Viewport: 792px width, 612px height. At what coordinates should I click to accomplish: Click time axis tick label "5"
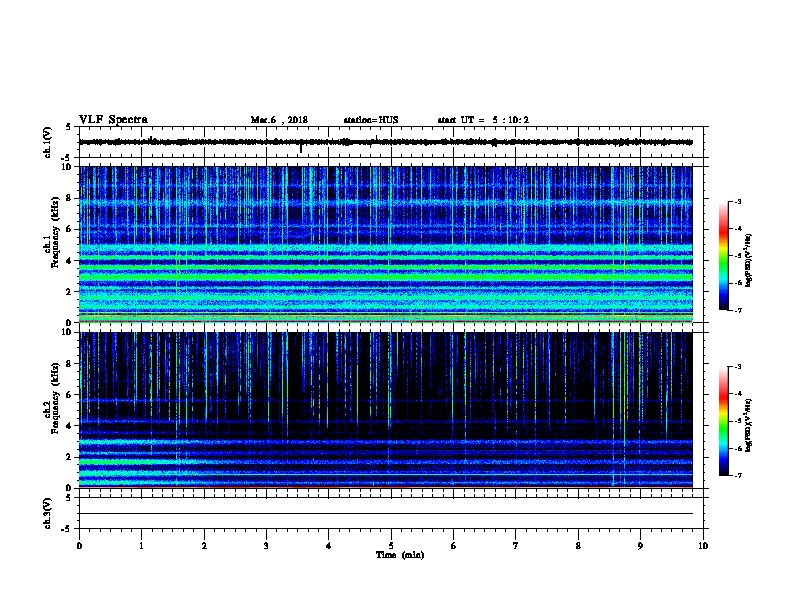(x=391, y=545)
